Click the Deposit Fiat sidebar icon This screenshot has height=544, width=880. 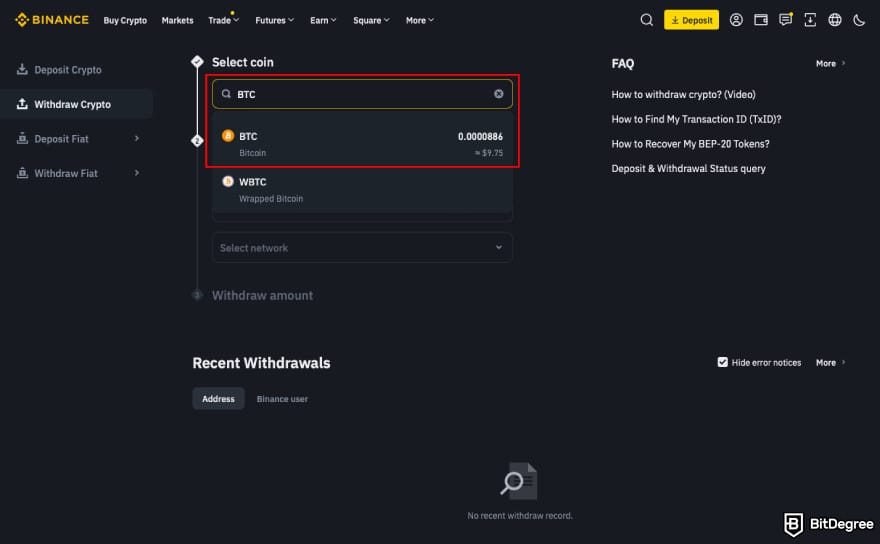click(x=22, y=138)
